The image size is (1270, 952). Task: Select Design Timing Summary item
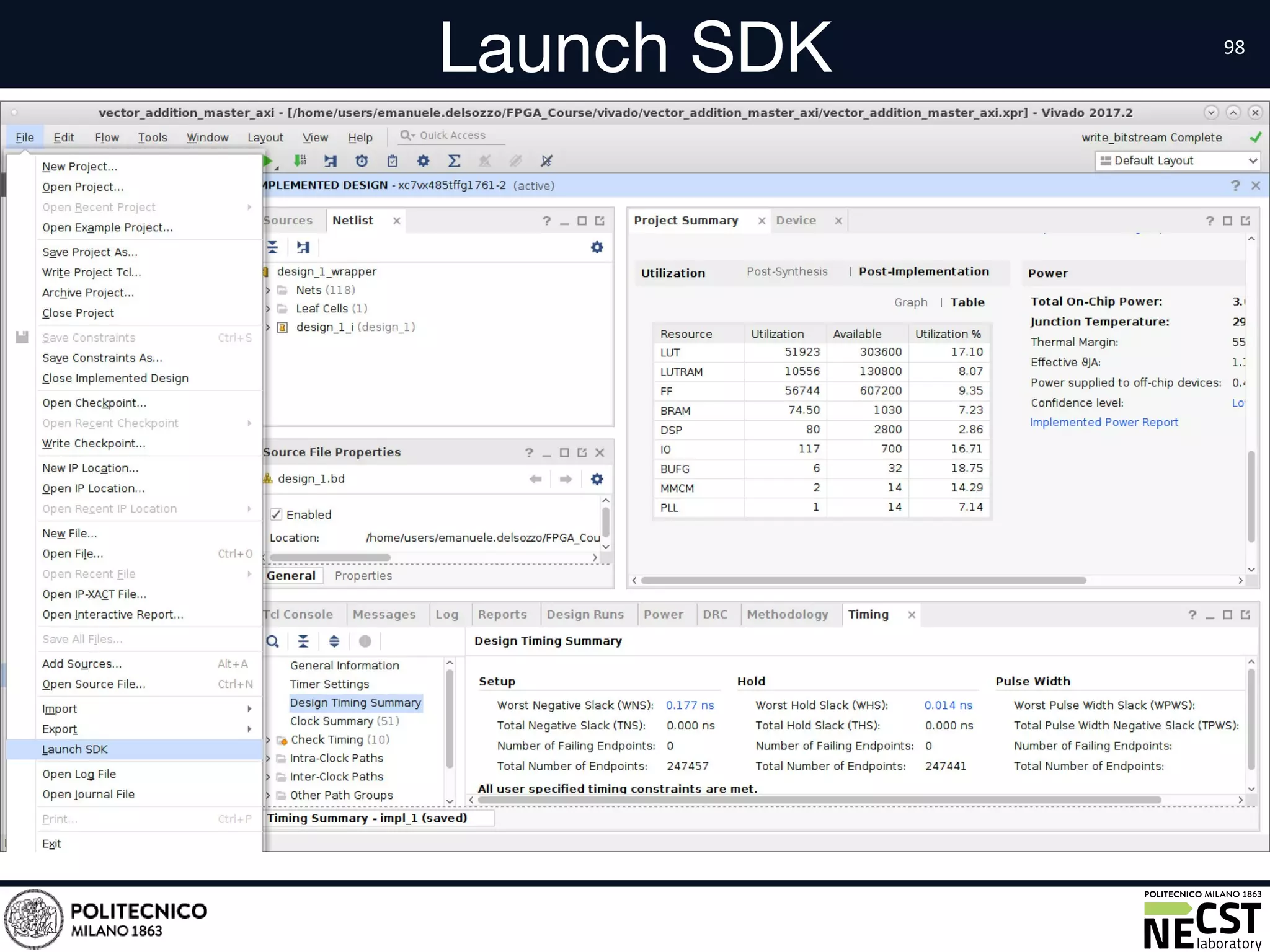[x=355, y=703]
